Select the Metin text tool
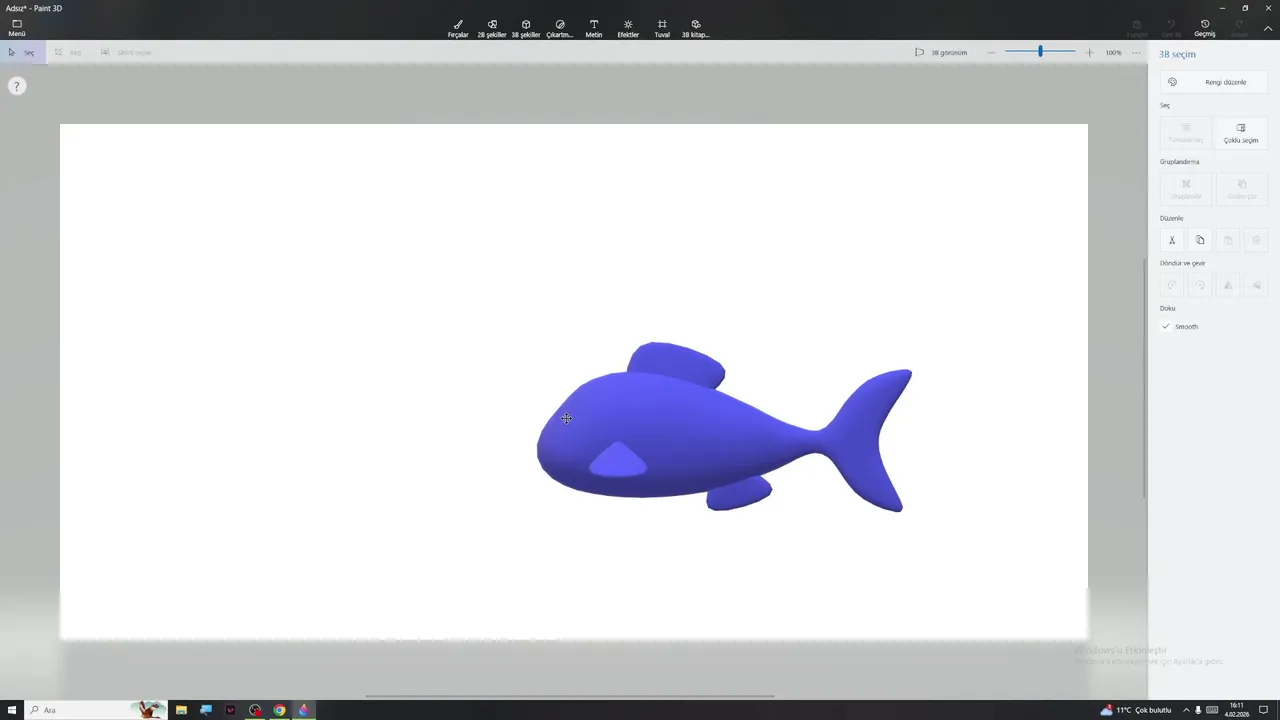The width and height of the screenshot is (1280, 720). click(x=594, y=28)
